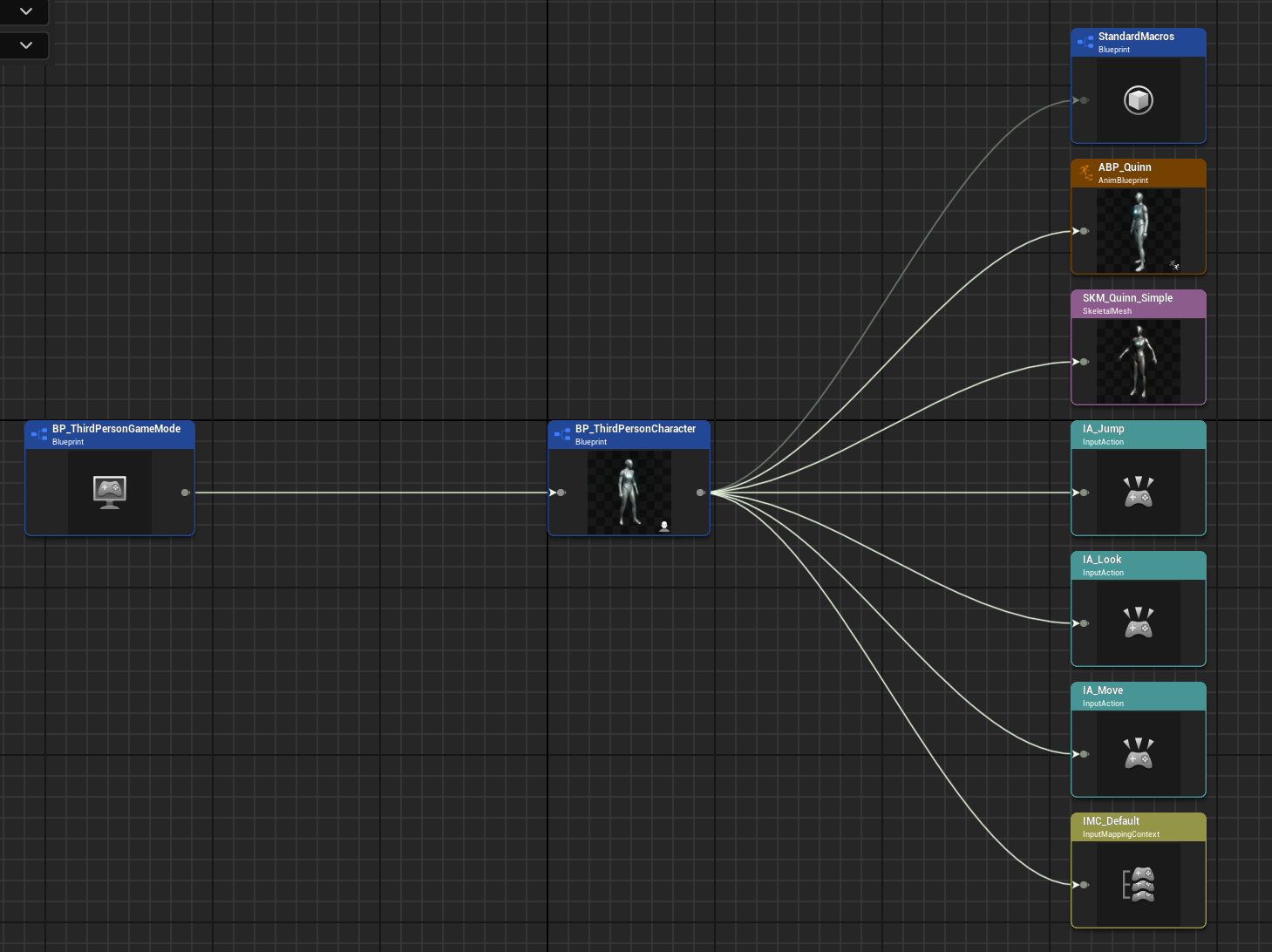Expand the lower chevron dropdown at top-left
The height and width of the screenshot is (952, 1272).
tap(26, 45)
